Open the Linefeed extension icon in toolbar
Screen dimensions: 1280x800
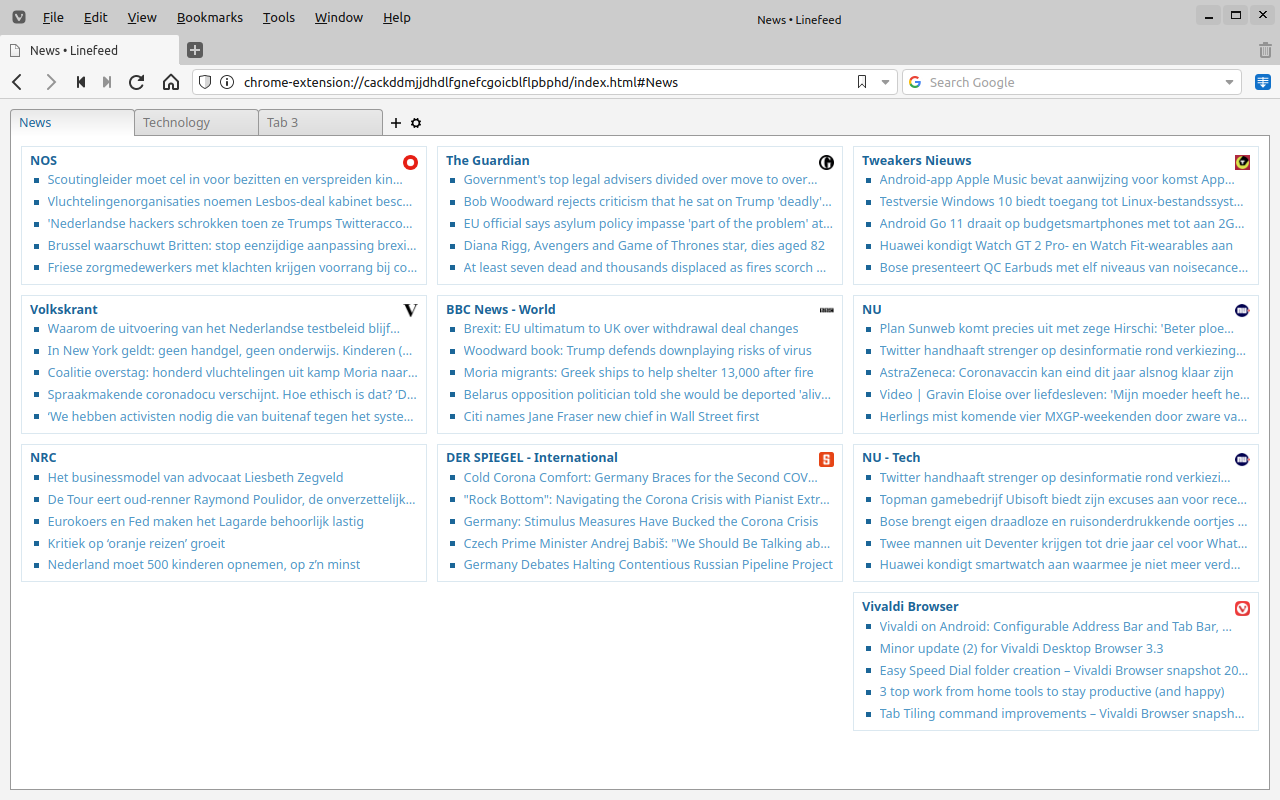(x=1263, y=82)
